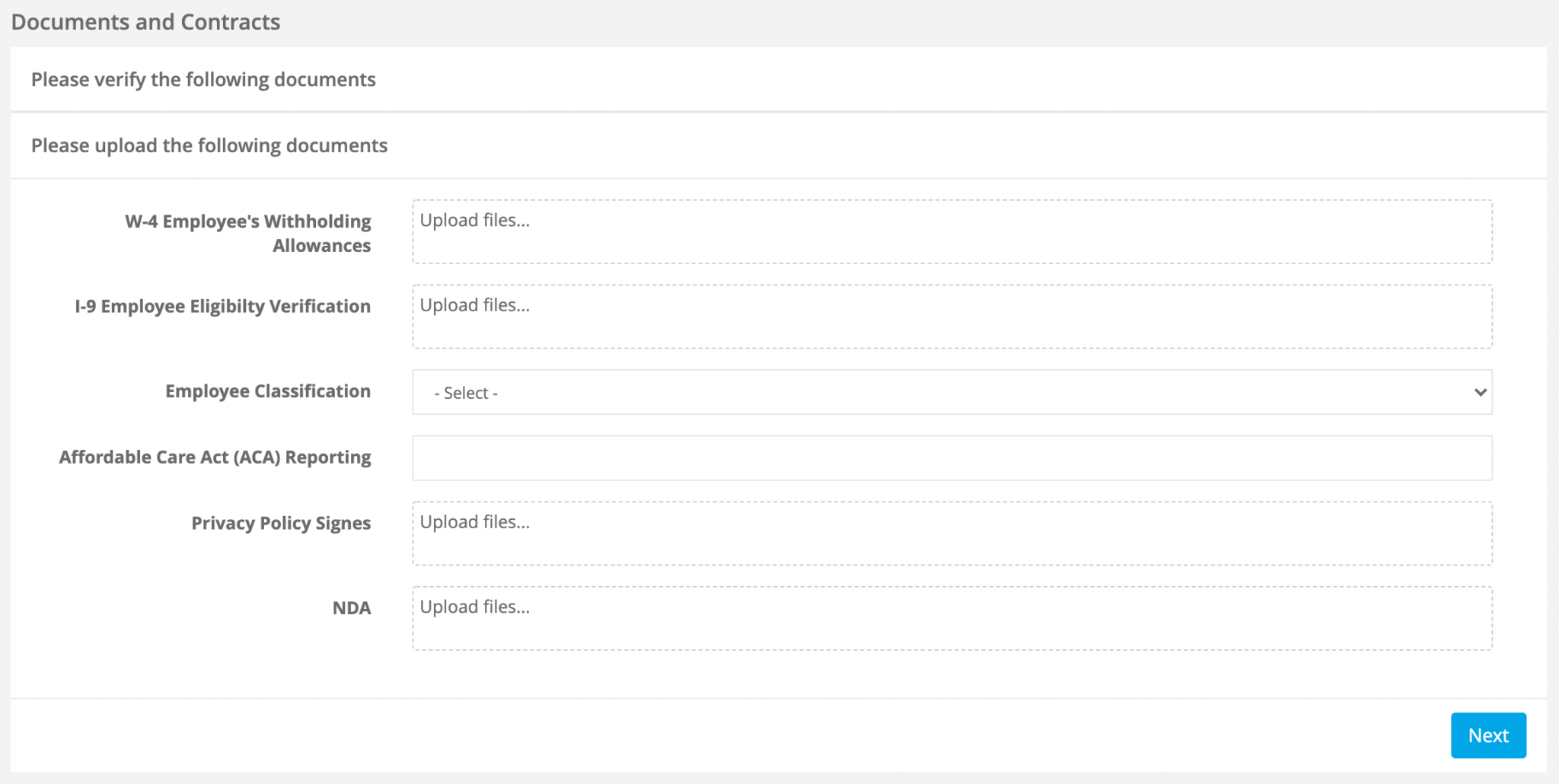Expand the 'Please verify the following documents' section
The image size is (1559, 784).
pos(203,79)
